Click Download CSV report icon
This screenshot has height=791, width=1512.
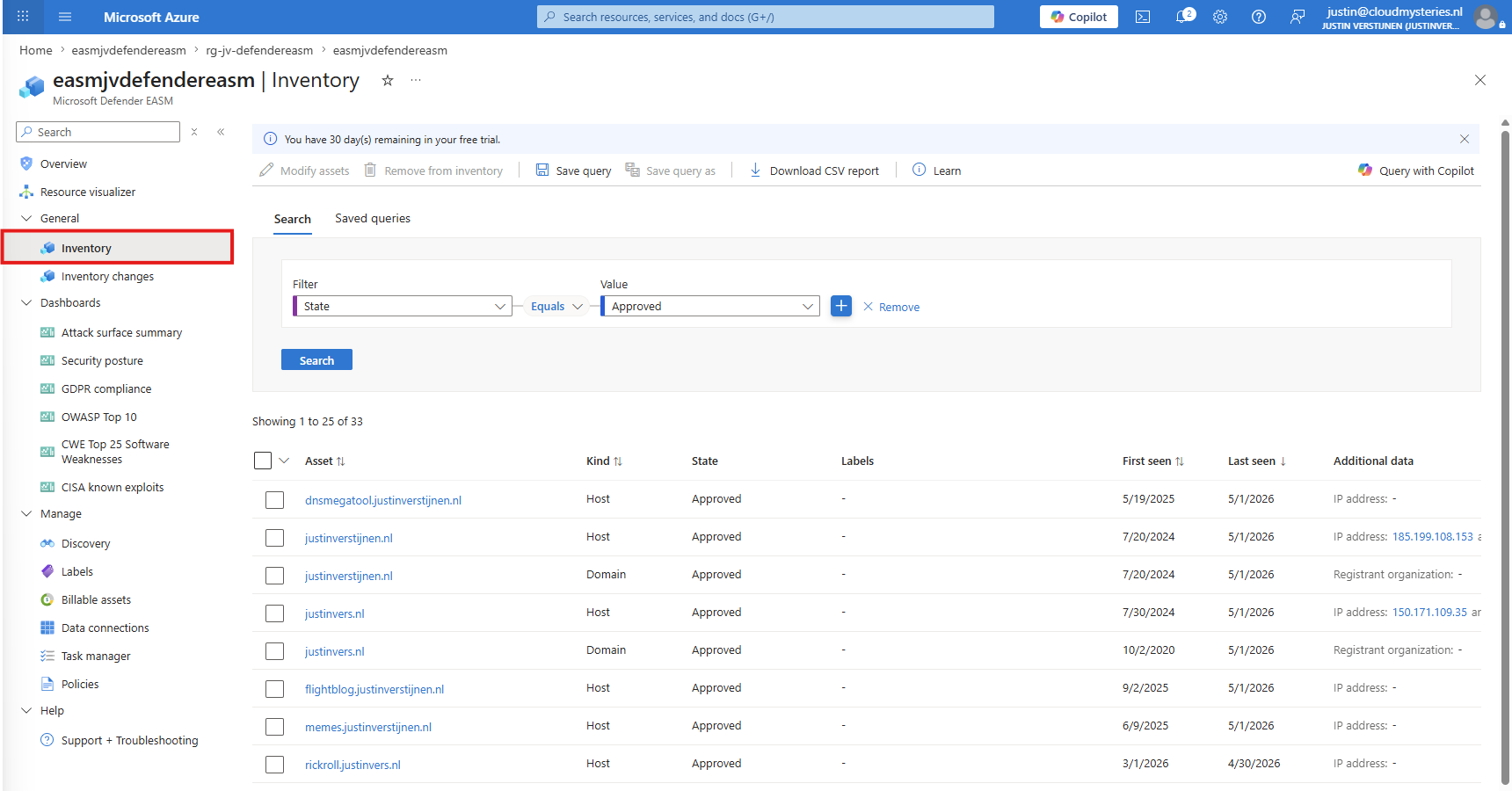[x=755, y=171]
